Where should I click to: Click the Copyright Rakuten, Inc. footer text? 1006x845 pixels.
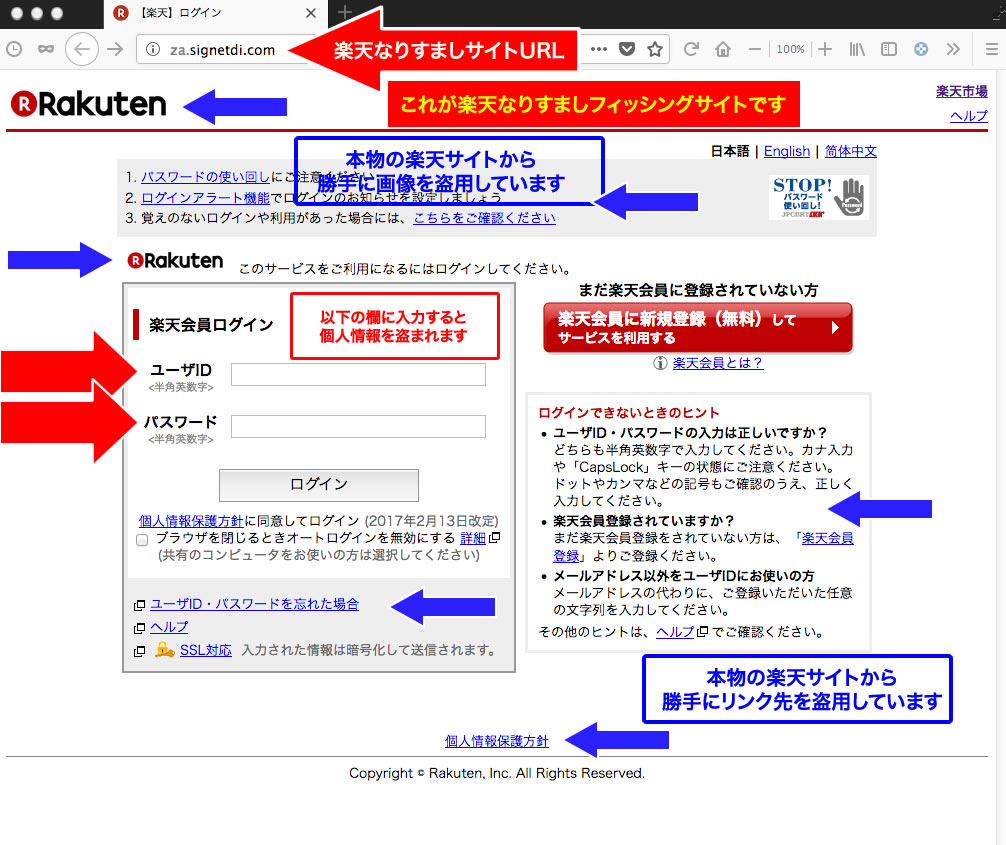pos(497,773)
